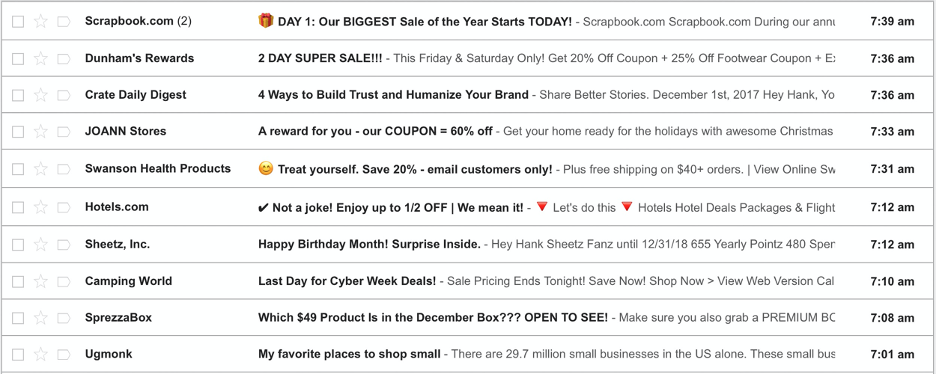Mark JOANN Stores email as important
Image resolution: width=936 pixels, height=374 pixels.
pos(63,132)
